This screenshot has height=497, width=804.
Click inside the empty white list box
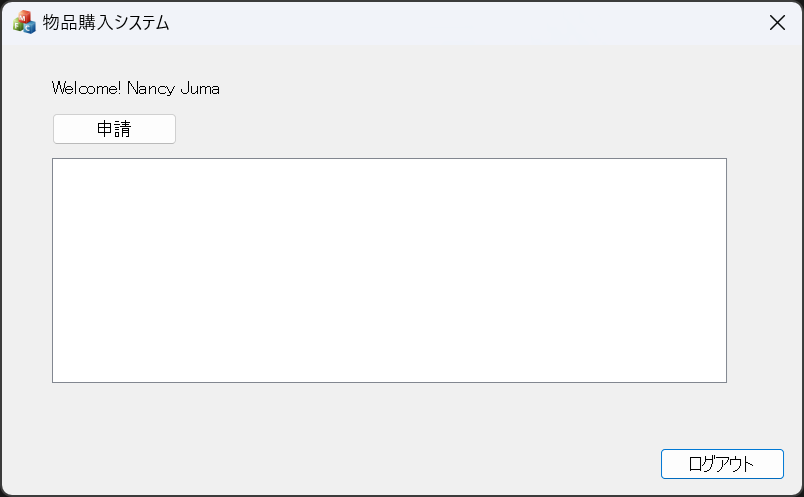click(x=389, y=270)
